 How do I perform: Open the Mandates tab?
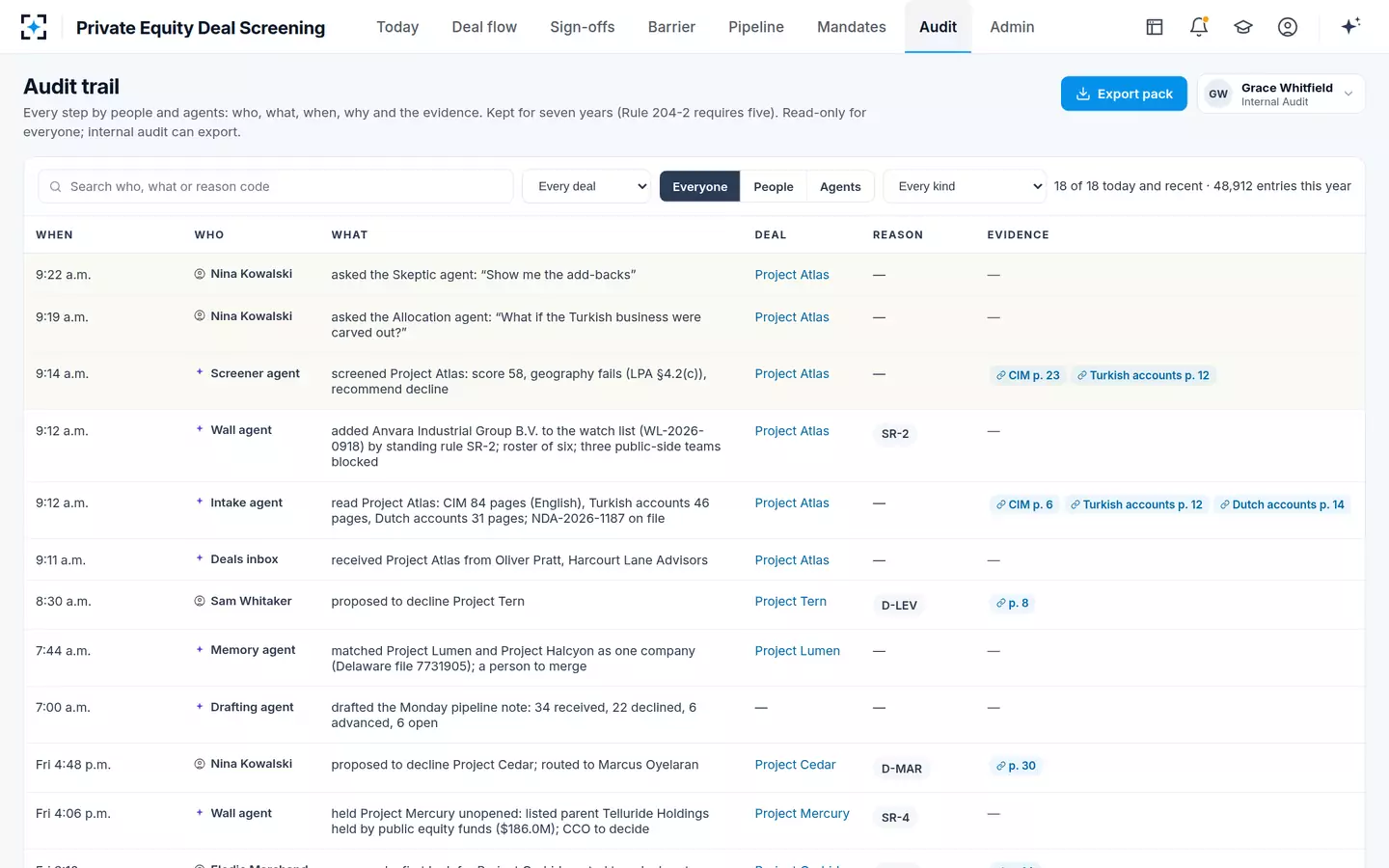[852, 27]
